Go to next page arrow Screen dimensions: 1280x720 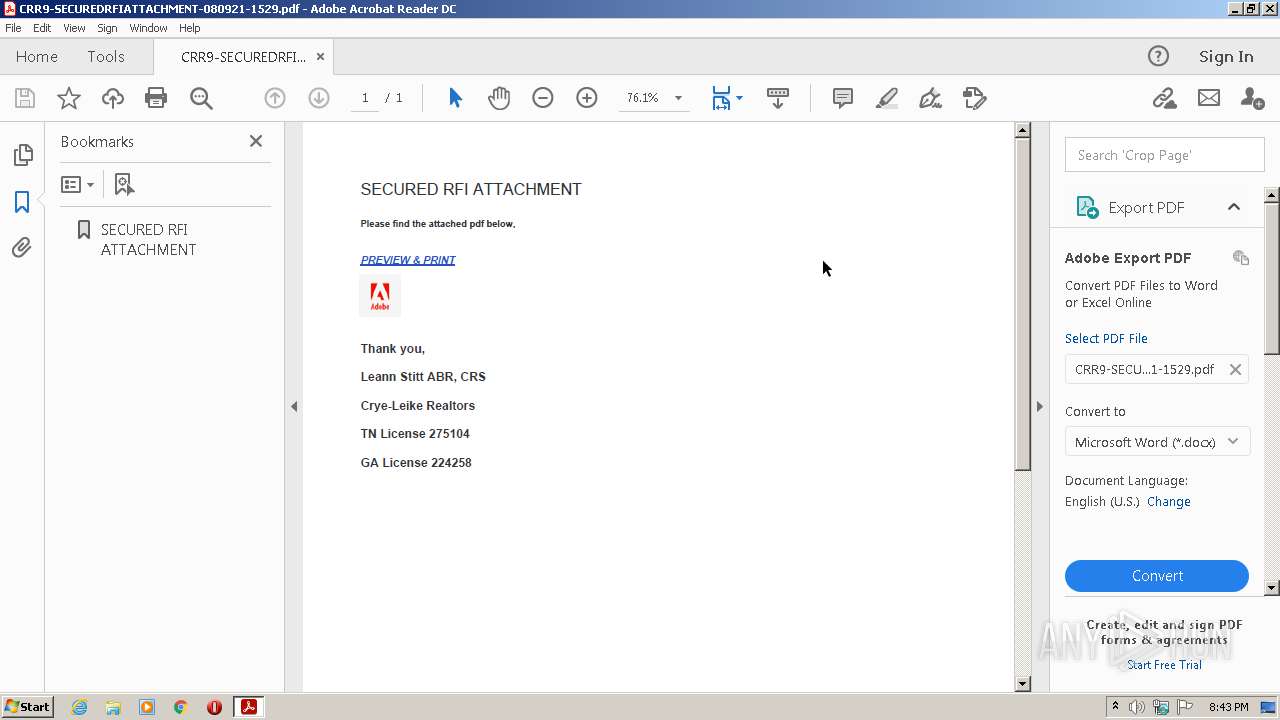click(319, 98)
